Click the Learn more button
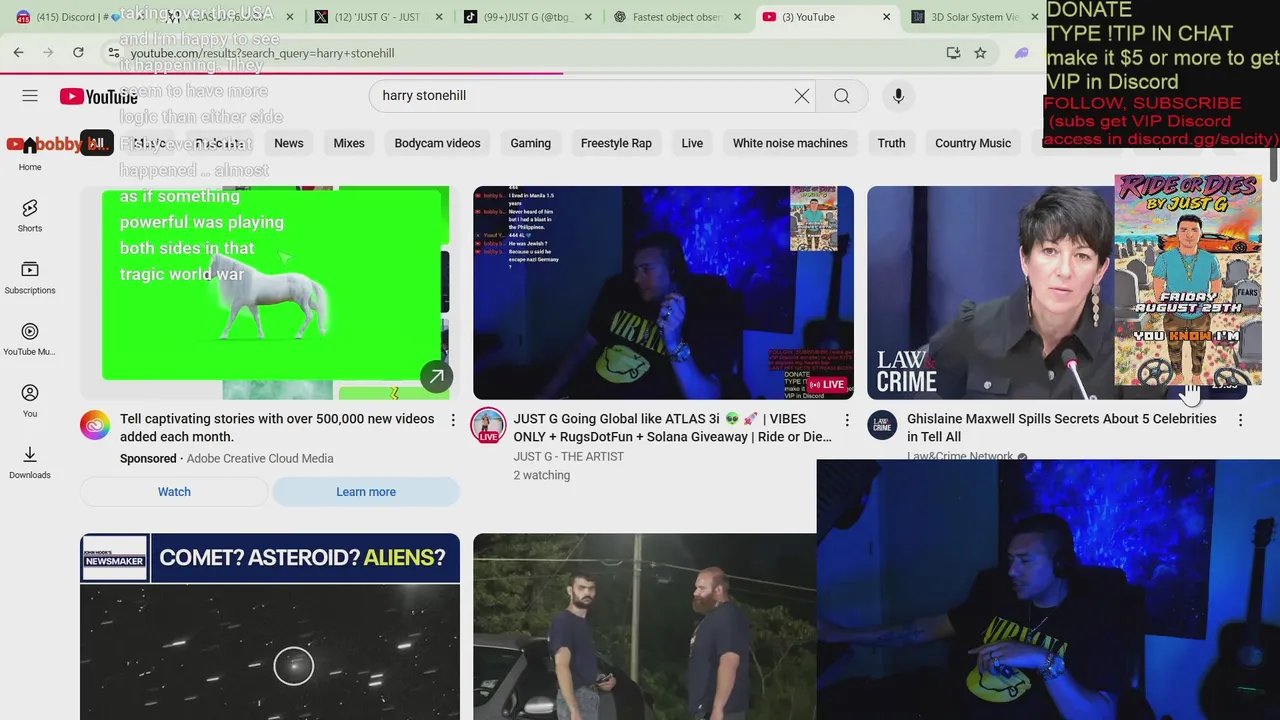The height and width of the screenshot is (720, 1280). point(366,492)
